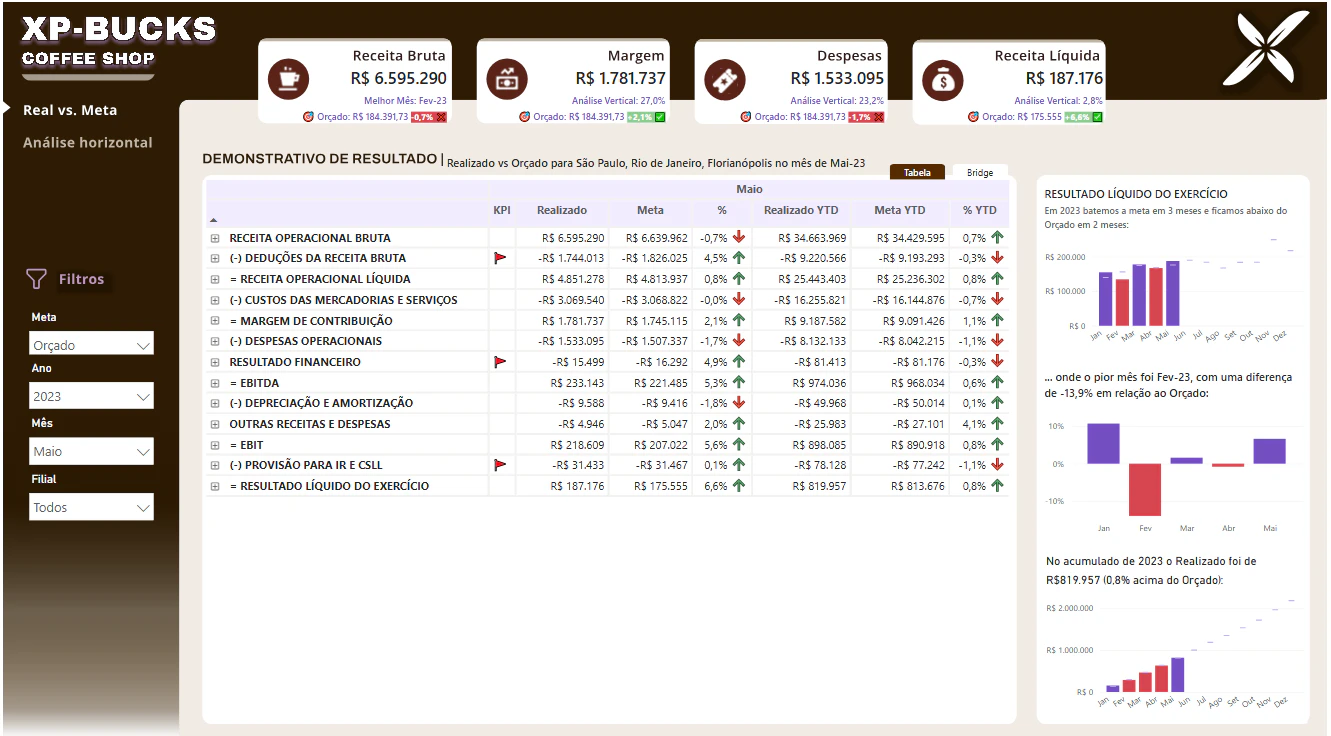
Task: Click the % YTD column header
Action: (x=980, y=210)
